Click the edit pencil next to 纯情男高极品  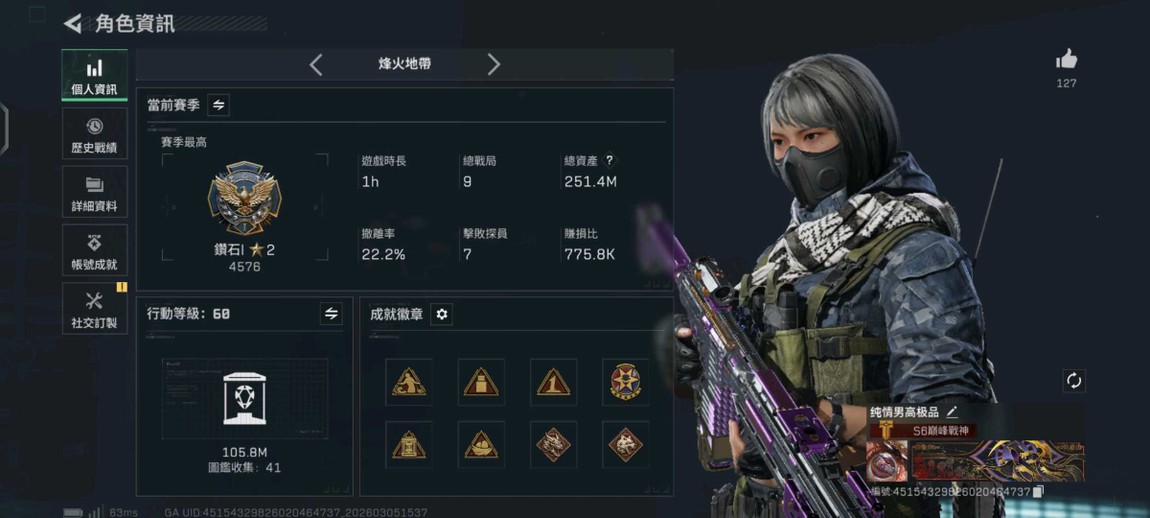tap(951, 412)
